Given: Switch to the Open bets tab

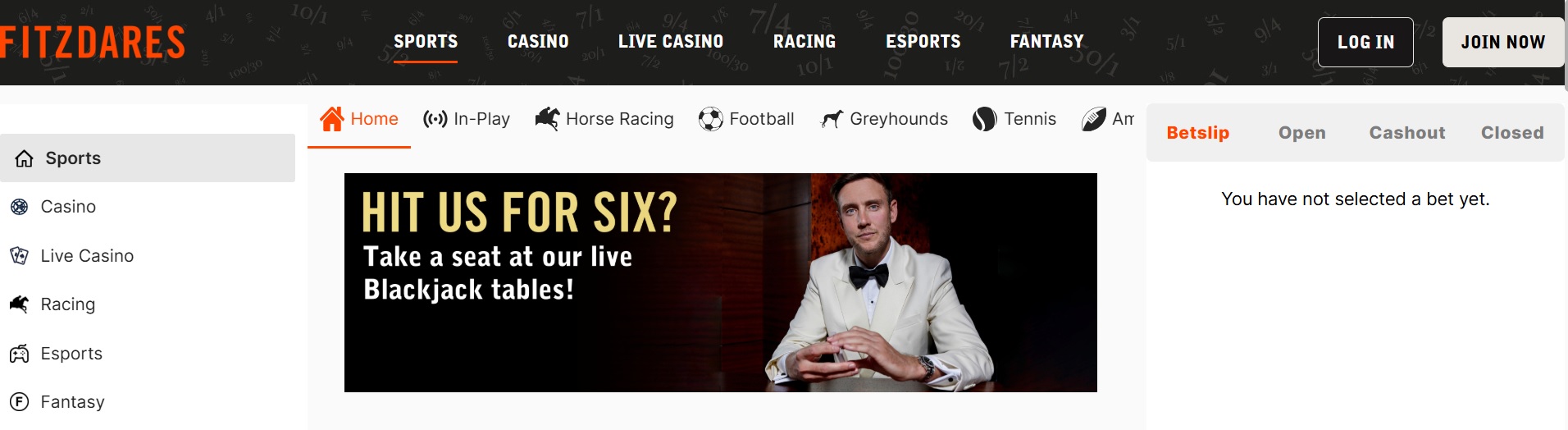Looking at the screenshot, I should coord(1302,133).
